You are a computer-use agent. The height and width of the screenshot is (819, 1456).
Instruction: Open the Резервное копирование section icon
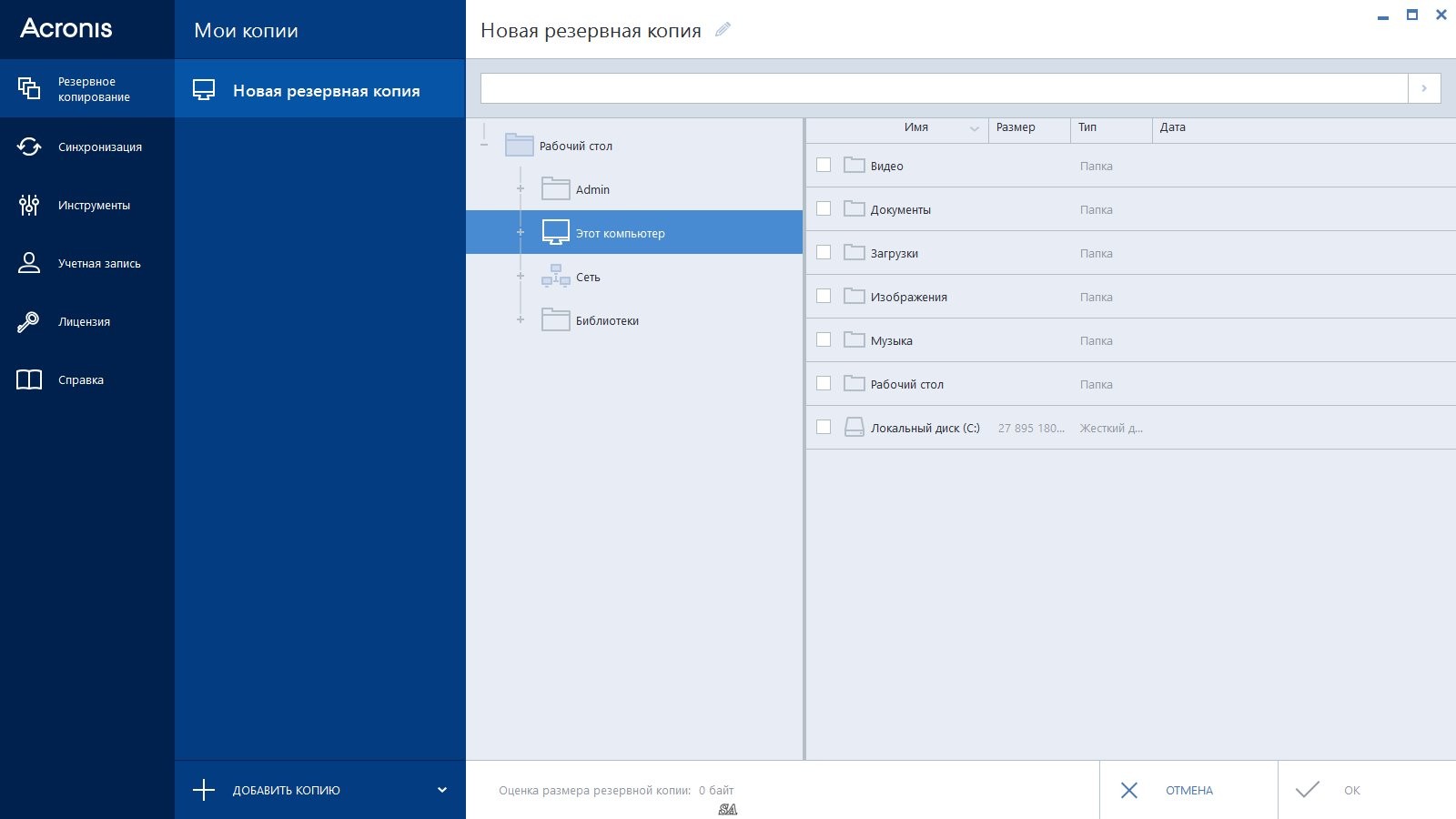[x=29, y=88]
